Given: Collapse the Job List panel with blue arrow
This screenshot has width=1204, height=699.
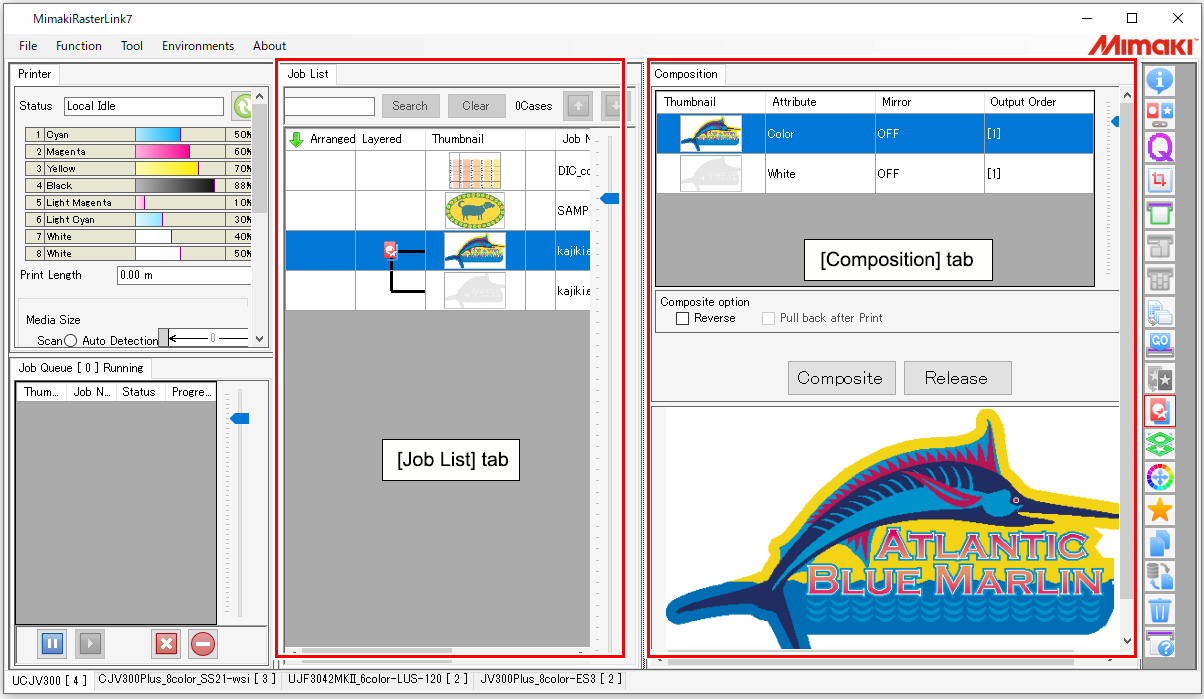Looking at the screenshot, I should coord(609,198).
